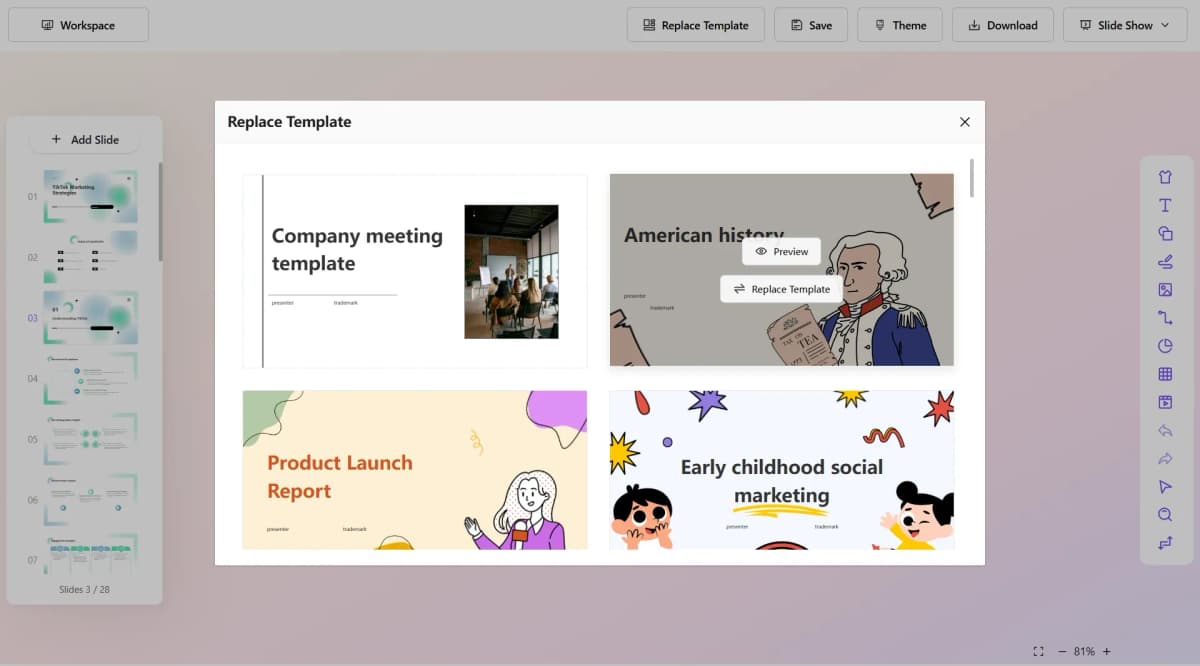
Task: Insert a video with media icon
Action: [1165, 402]
